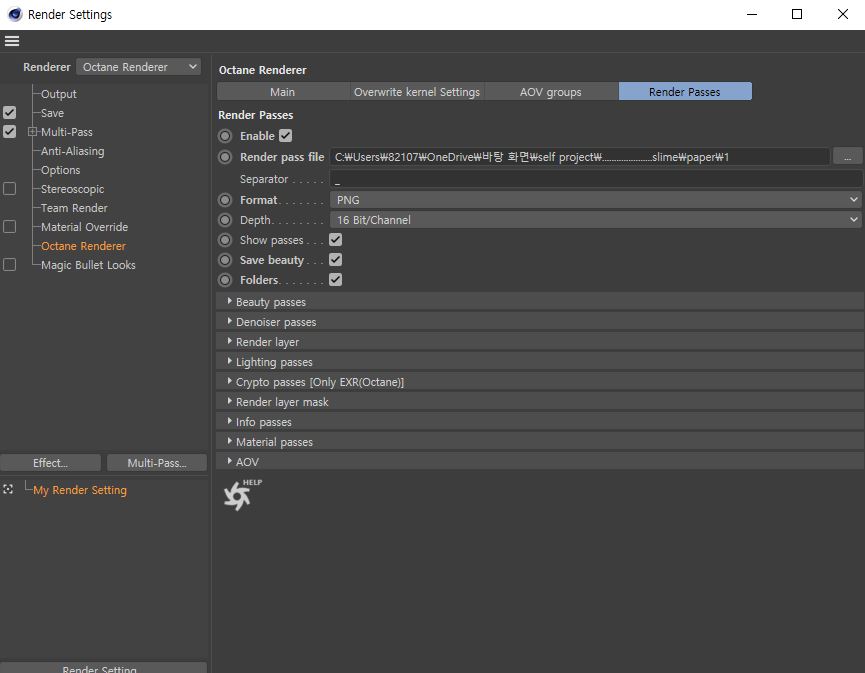Open the Renderer dropdown
The image size is (865, 673).
tap(138, 67)
